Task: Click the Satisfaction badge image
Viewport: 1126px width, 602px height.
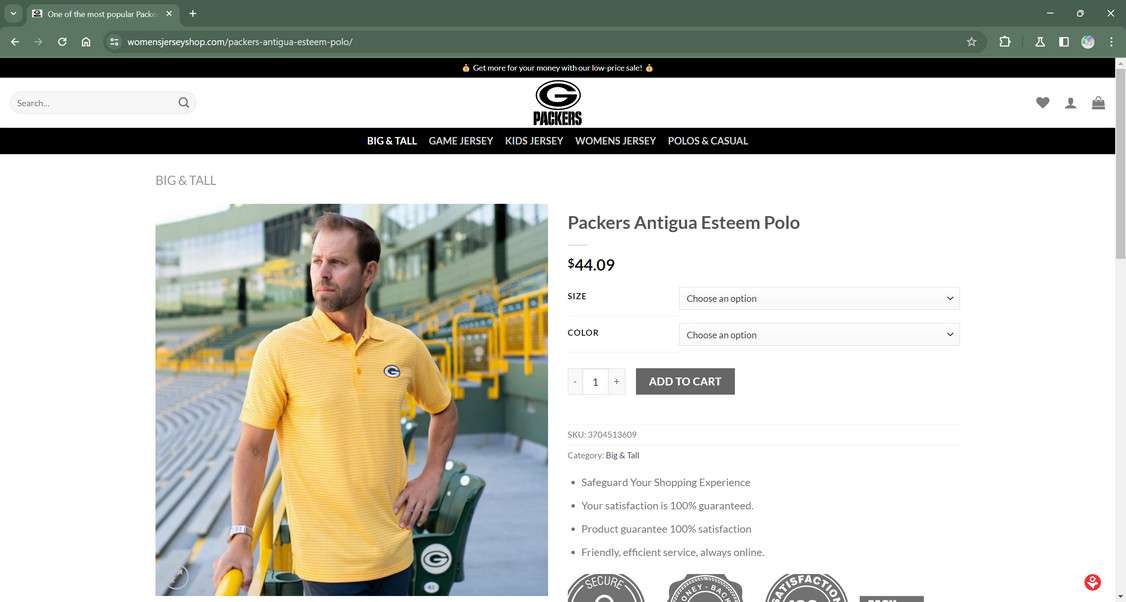Action: tap(806, 587)
